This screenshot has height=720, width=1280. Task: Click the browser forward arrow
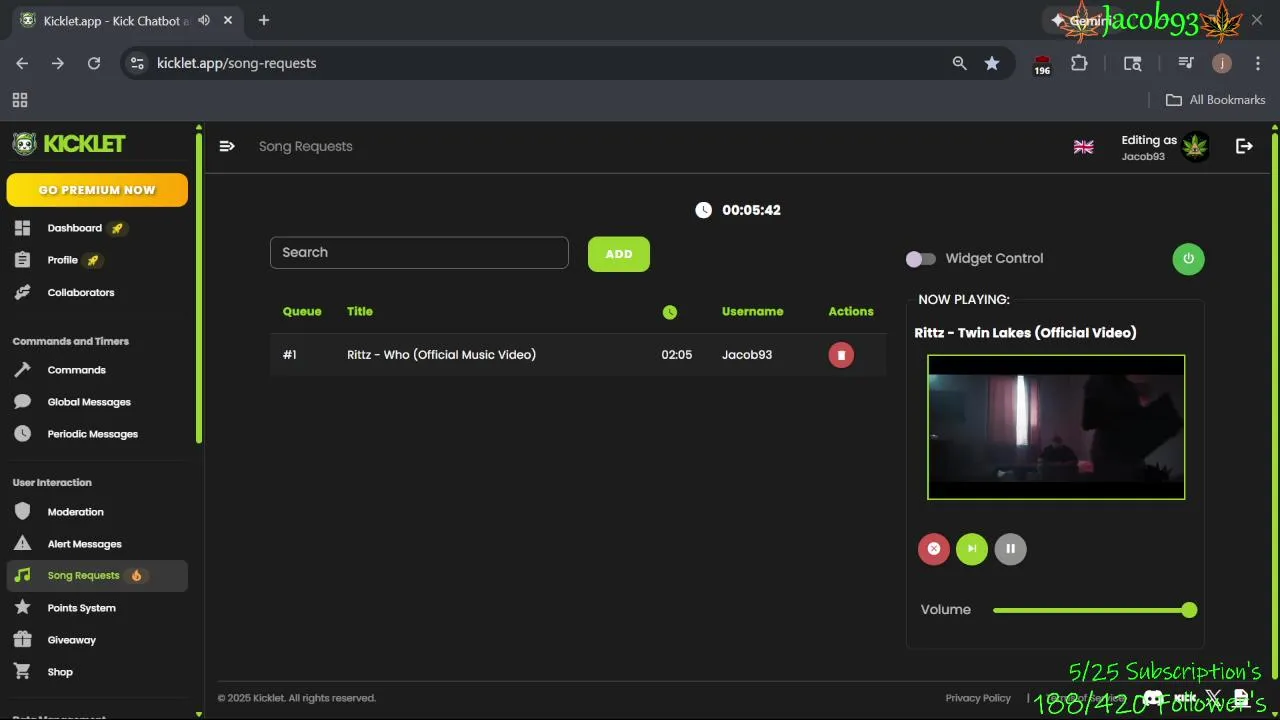(x=58, y=63)
